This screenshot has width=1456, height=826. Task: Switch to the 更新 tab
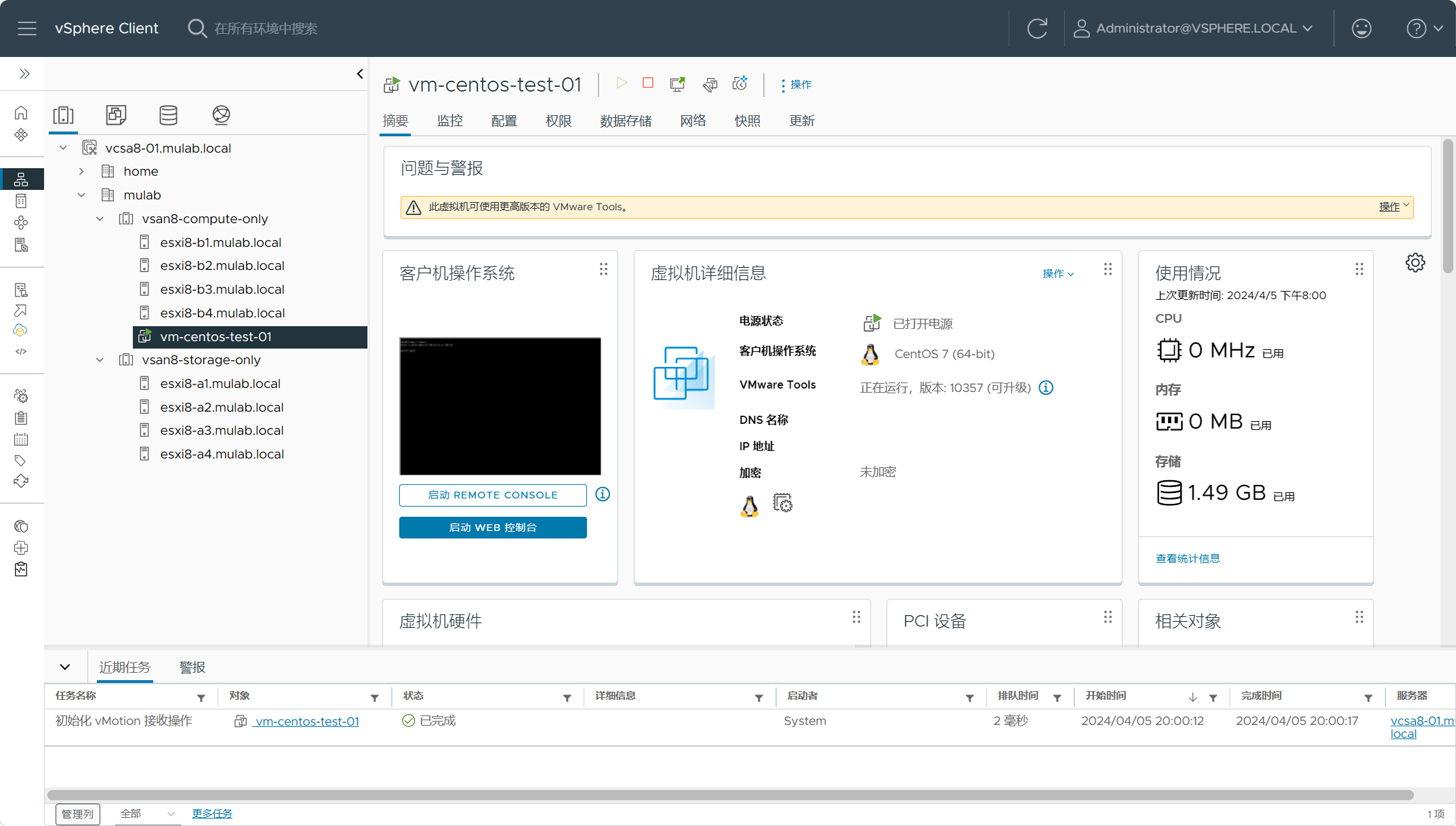pos(802,121)
